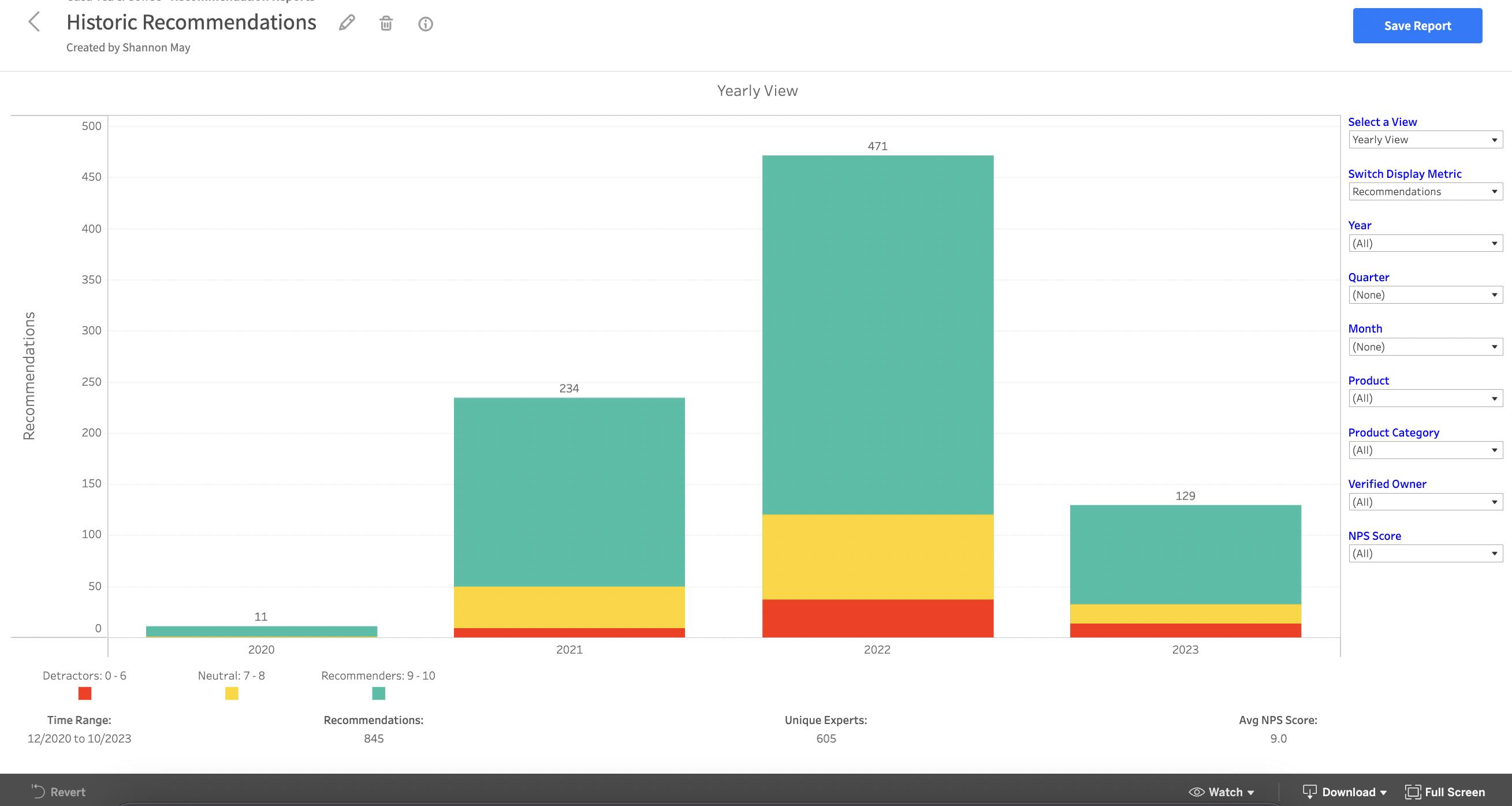The height and width of the screenshot is (806, 1512).
Task: Expand the Switch Display Metric dropdown
Action: 1425,192
